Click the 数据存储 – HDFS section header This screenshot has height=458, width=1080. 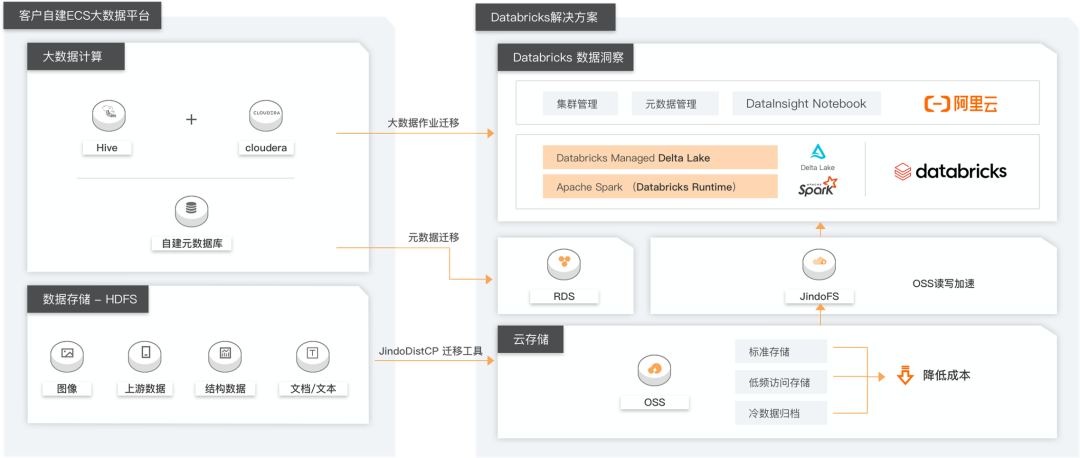coord(87,299)
